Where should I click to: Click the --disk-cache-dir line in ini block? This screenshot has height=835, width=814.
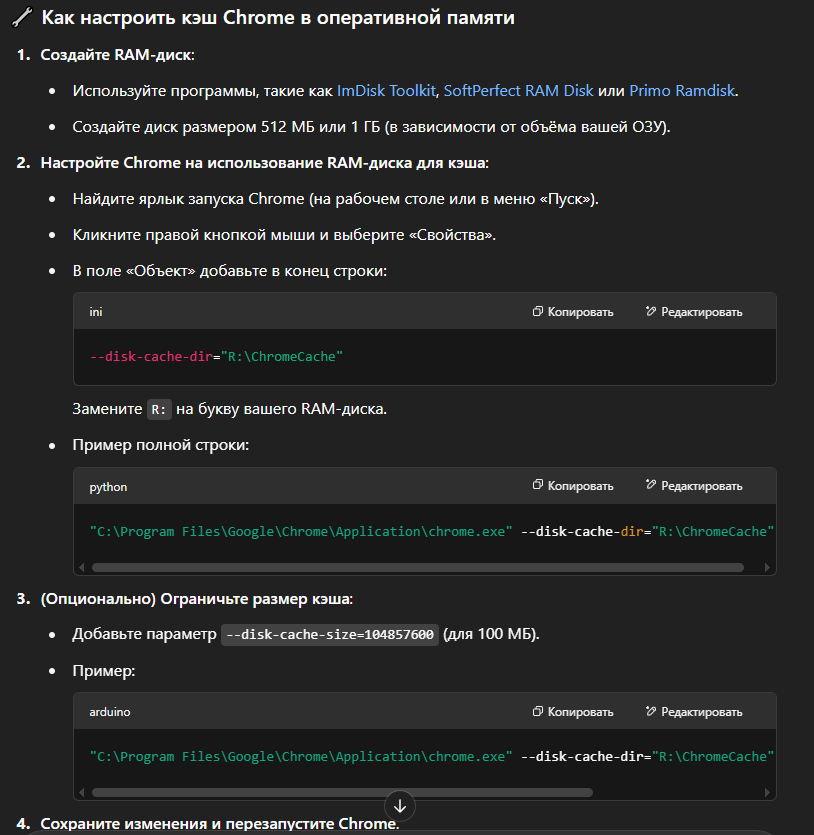(x=216, y=356)
